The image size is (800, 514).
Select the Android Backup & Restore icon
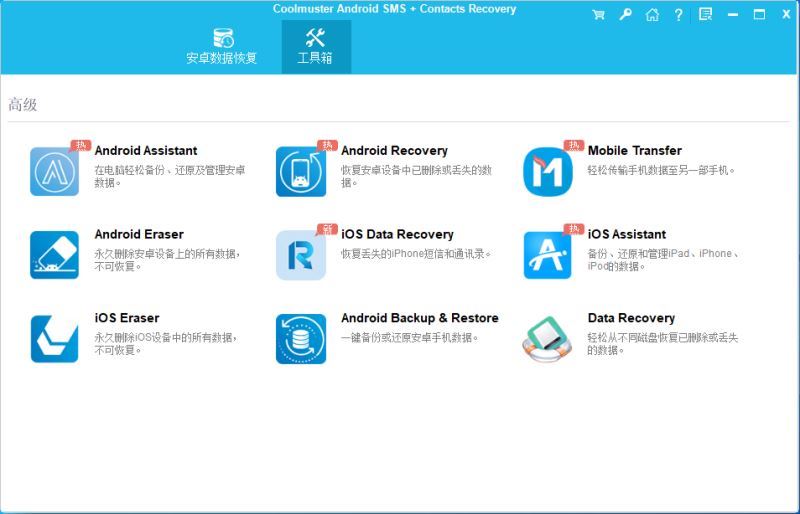click(x=301, y=339)
